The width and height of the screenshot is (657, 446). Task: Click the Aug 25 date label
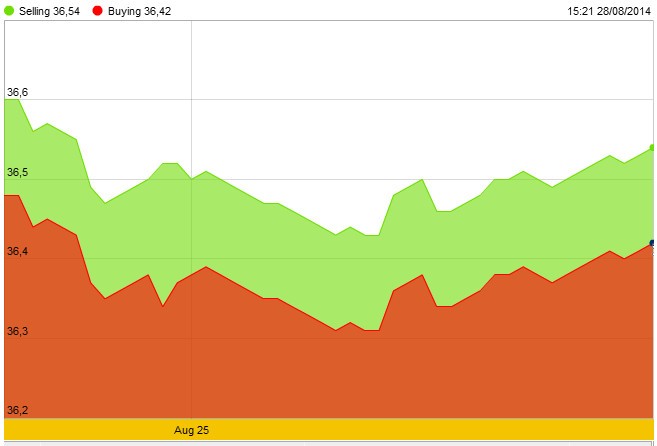191,430
